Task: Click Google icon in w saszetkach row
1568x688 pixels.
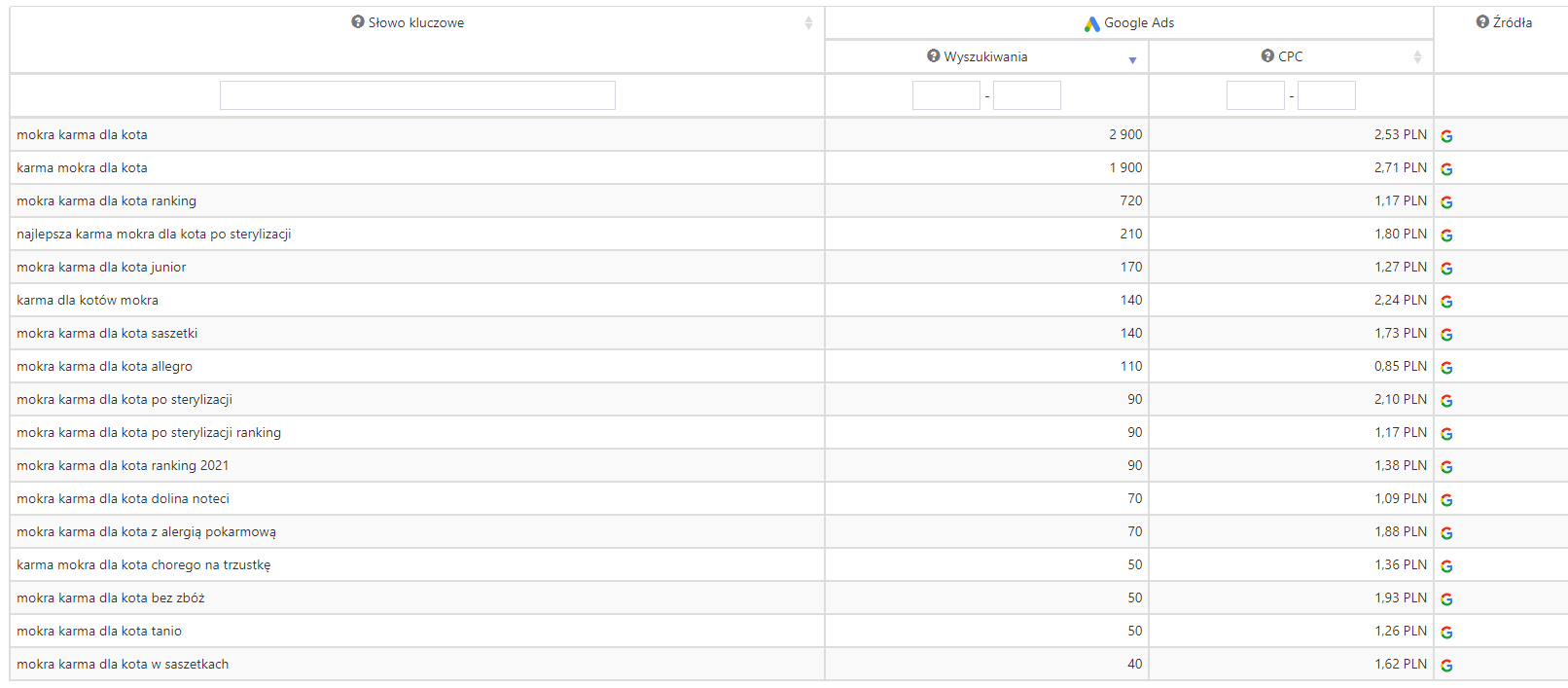Action: pos(1446,666)
